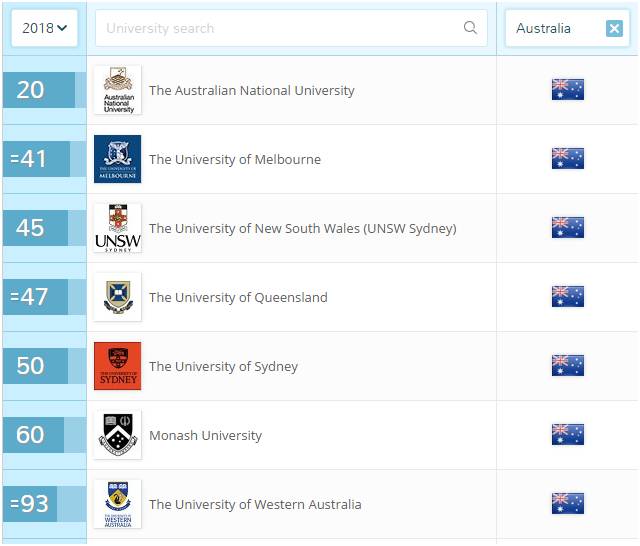Image resolution: width=640 pixels, height=546 pixels.
Task: Open Monash University link
Action: 205,435
